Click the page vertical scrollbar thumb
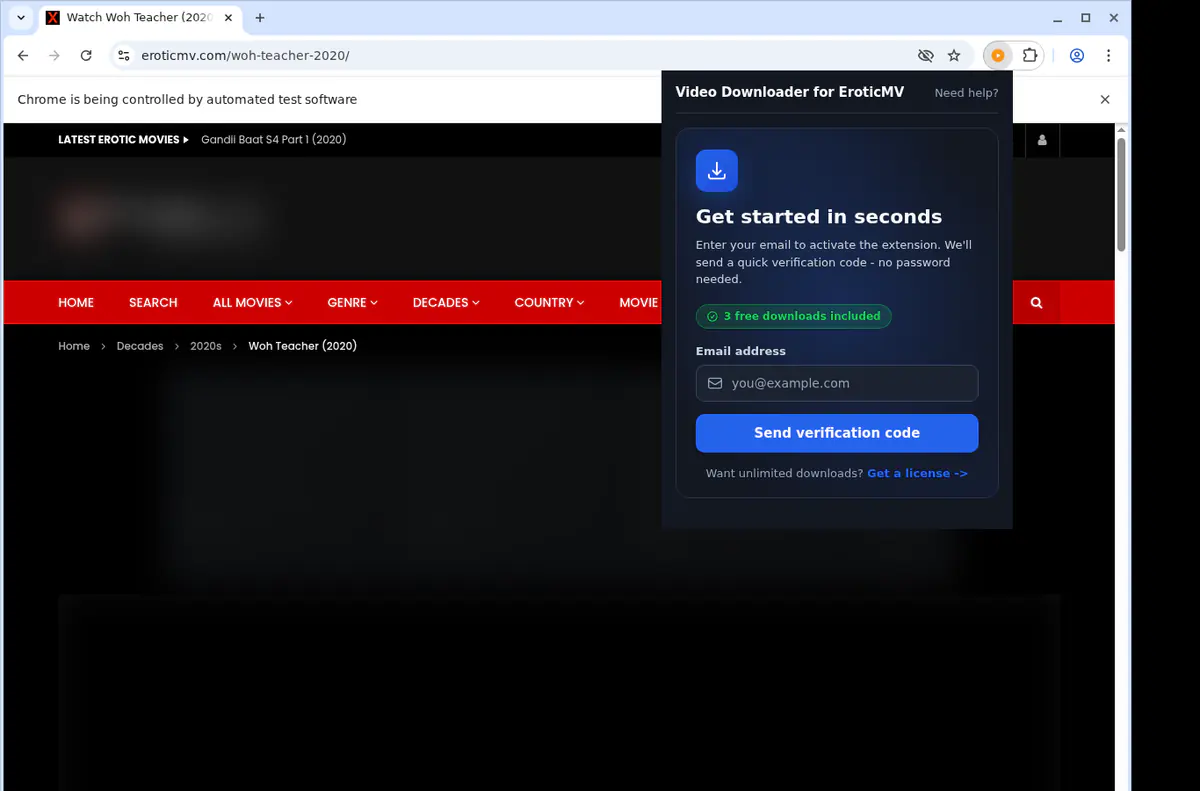Viewport: 1200px width, 791px height. pyautogui.click(x=1122, y=194)
